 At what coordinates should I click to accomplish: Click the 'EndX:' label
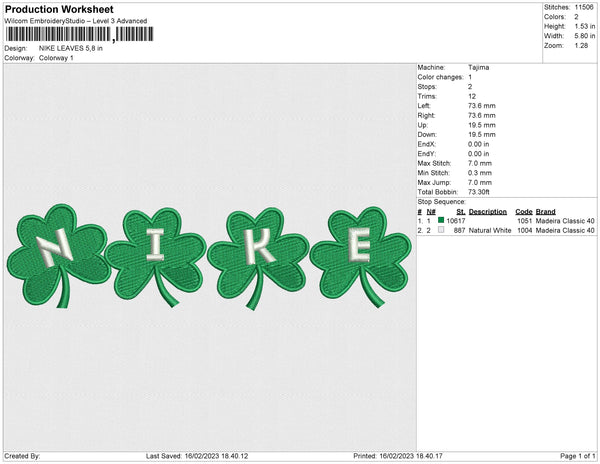coord(427,144)
